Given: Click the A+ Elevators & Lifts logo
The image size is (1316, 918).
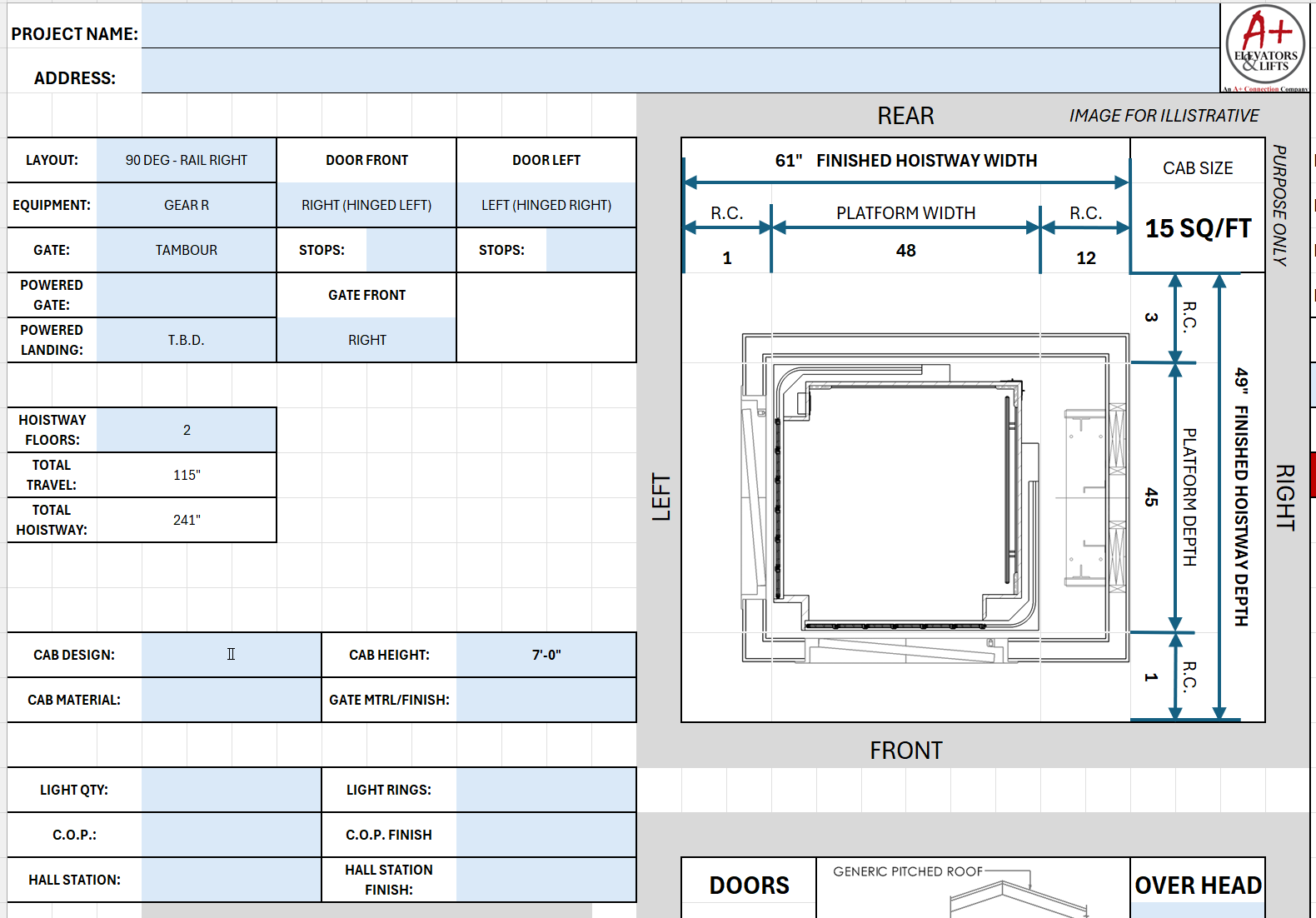Looking at the screenshot, I should click(1264, 47).
